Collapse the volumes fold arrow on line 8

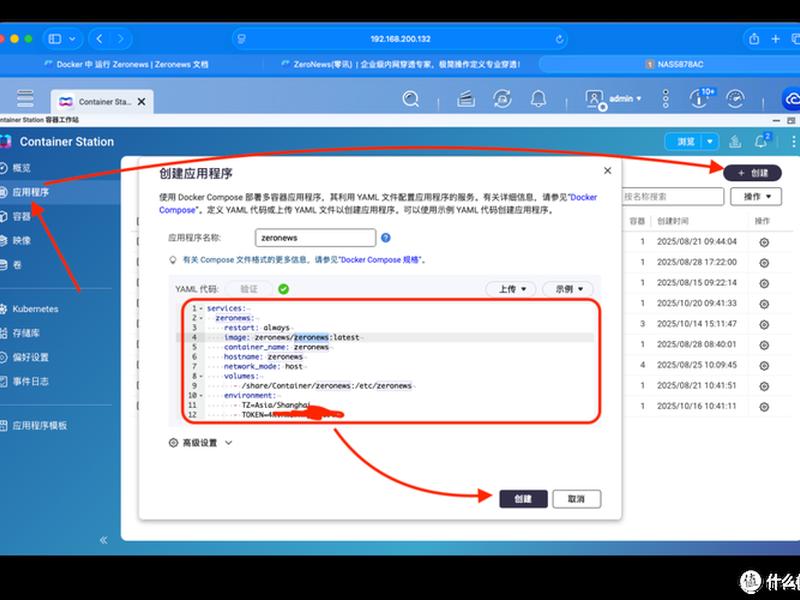click(201, 377)
